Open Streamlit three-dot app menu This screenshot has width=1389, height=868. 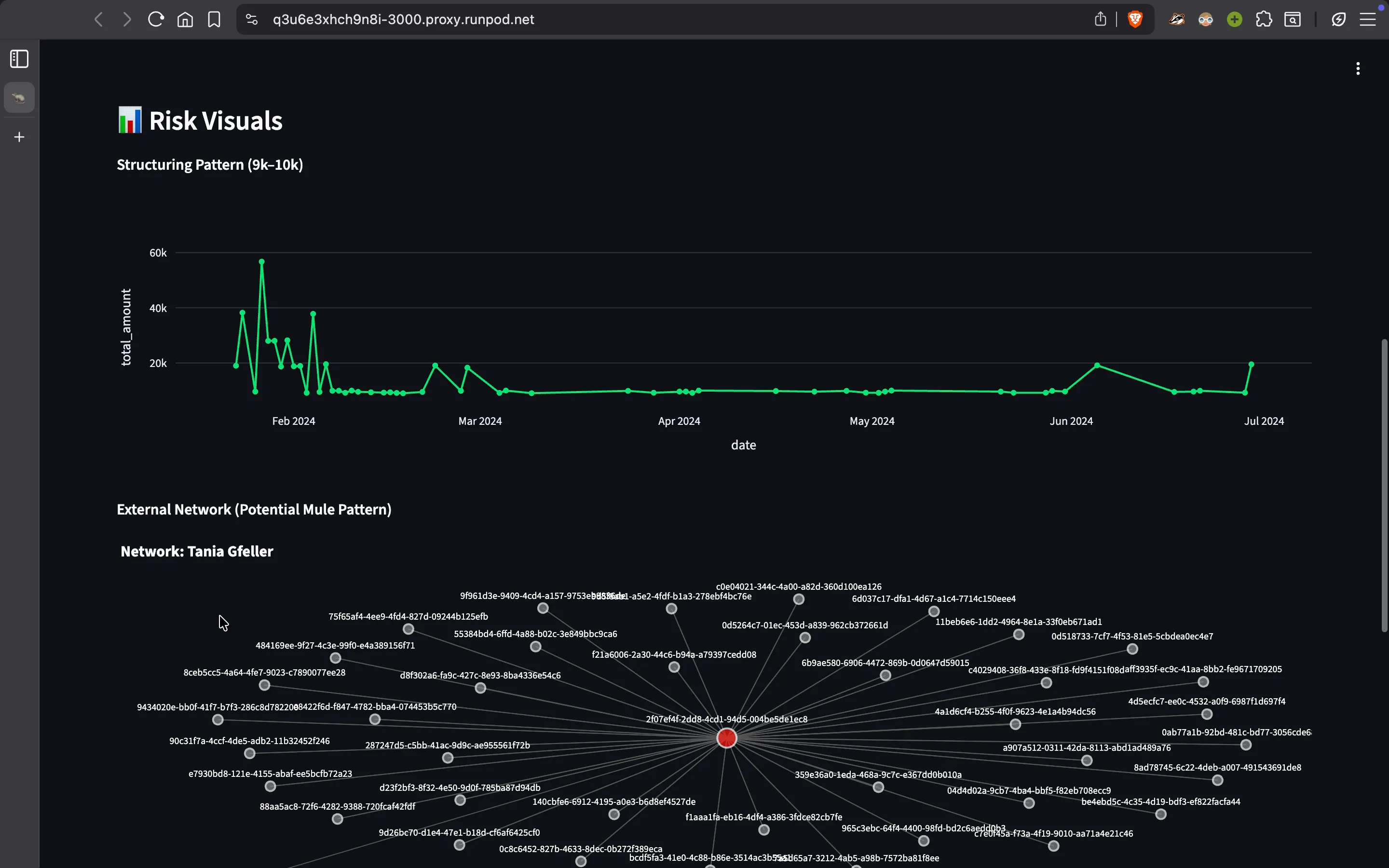coord(1358,68)
